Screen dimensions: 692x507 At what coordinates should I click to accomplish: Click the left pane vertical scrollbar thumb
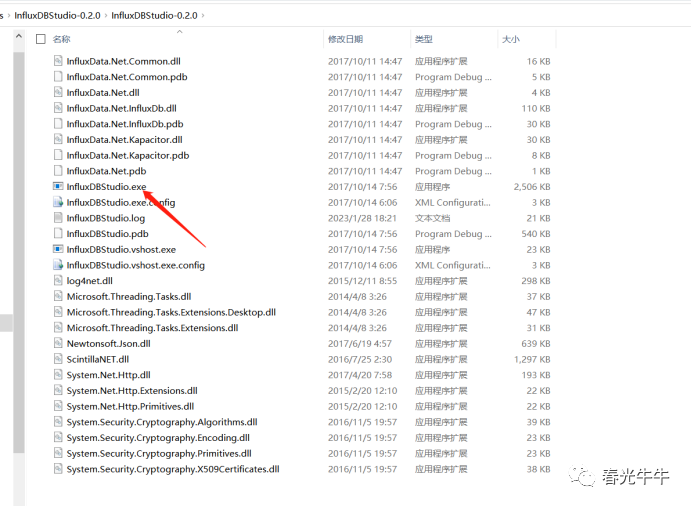19,252
